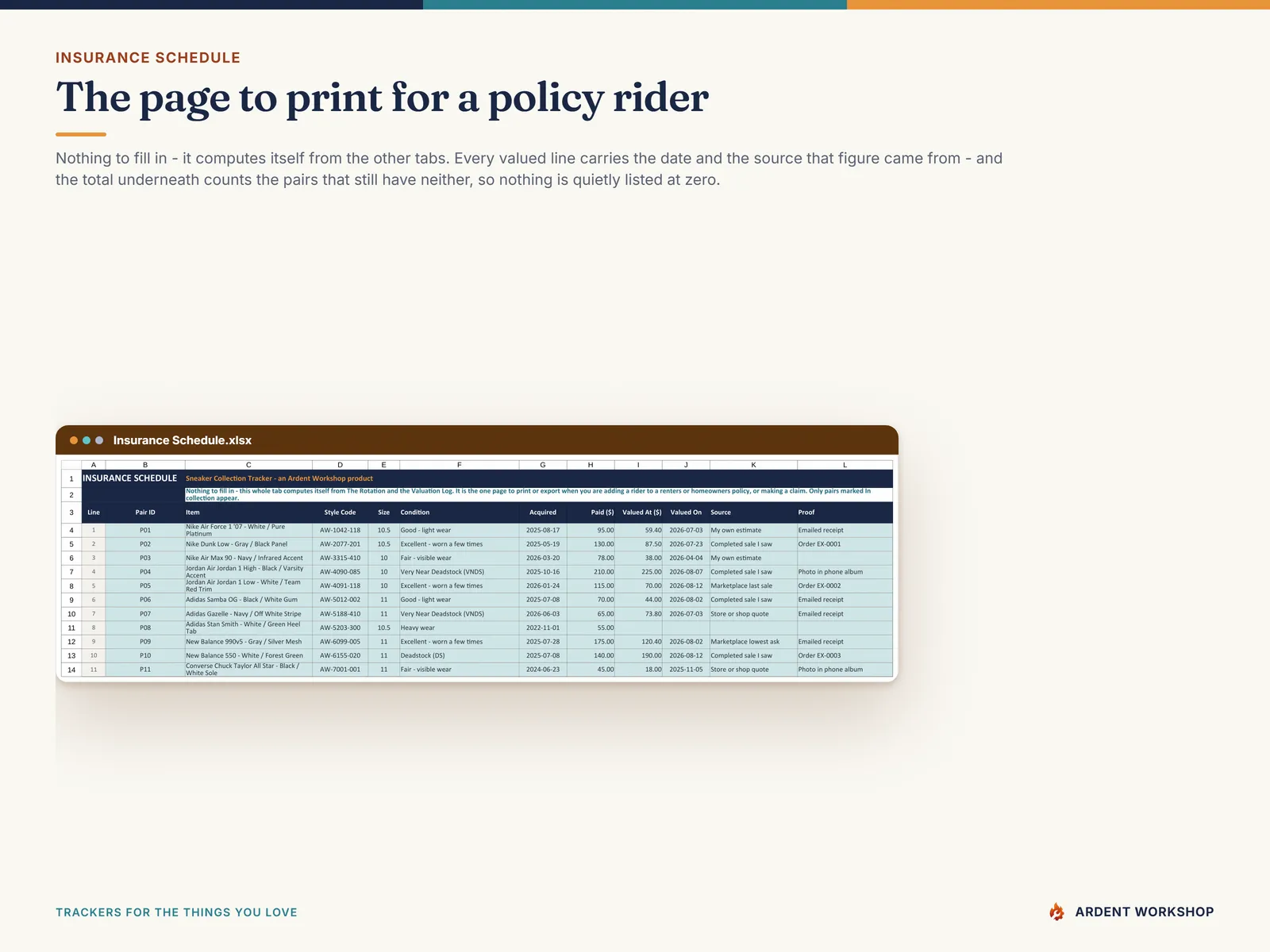The height and width of the screenshot is (952, 1270).
Task: Click the Ardent Workshop flame logo icon
Action: click(1056, 912)
